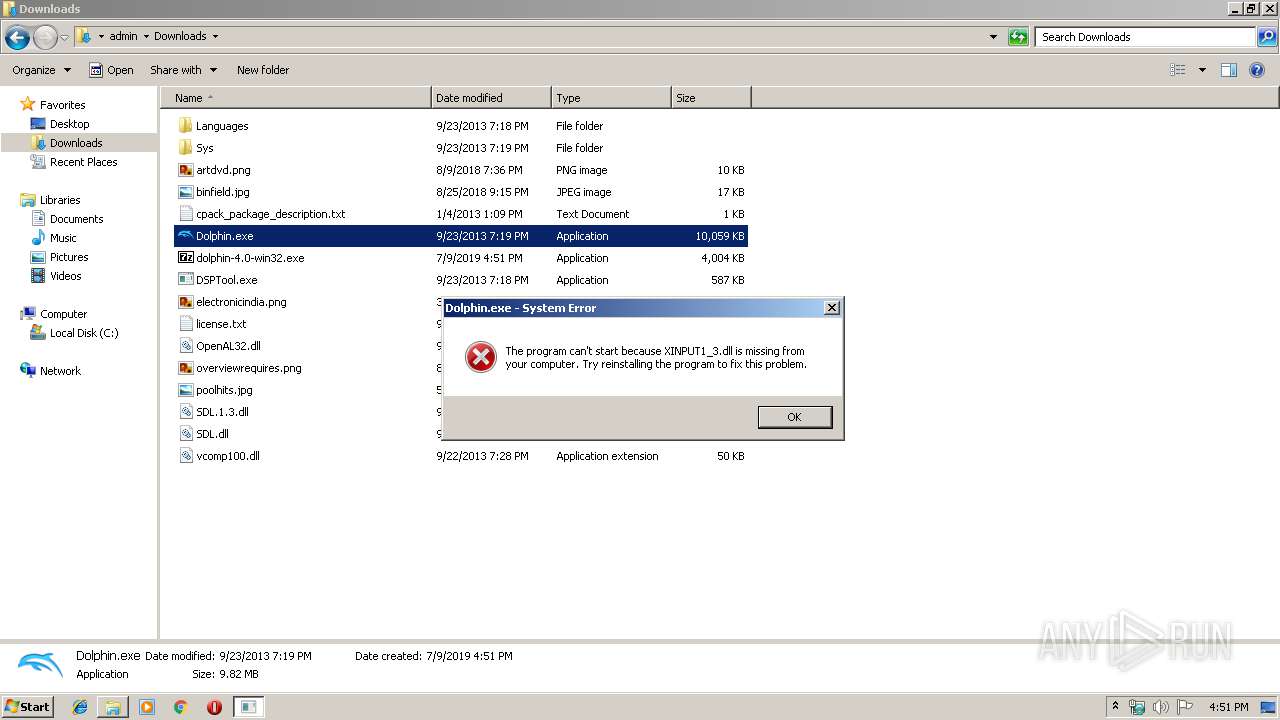The image size is (1280, 720).
Task: Sort by the Type column header
Action: coord(611,98)
